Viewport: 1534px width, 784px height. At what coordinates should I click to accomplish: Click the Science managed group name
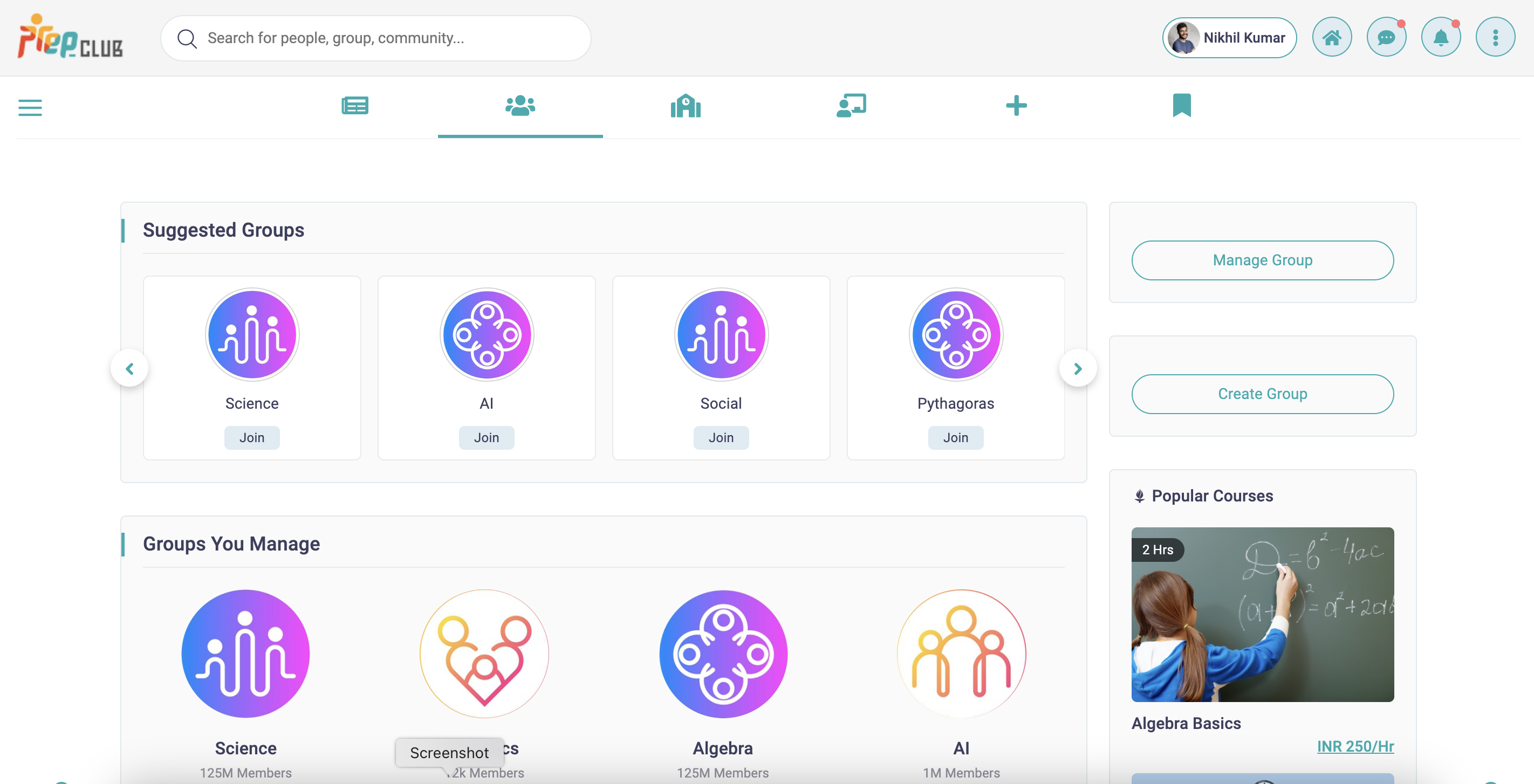click(x=245, y=748)
